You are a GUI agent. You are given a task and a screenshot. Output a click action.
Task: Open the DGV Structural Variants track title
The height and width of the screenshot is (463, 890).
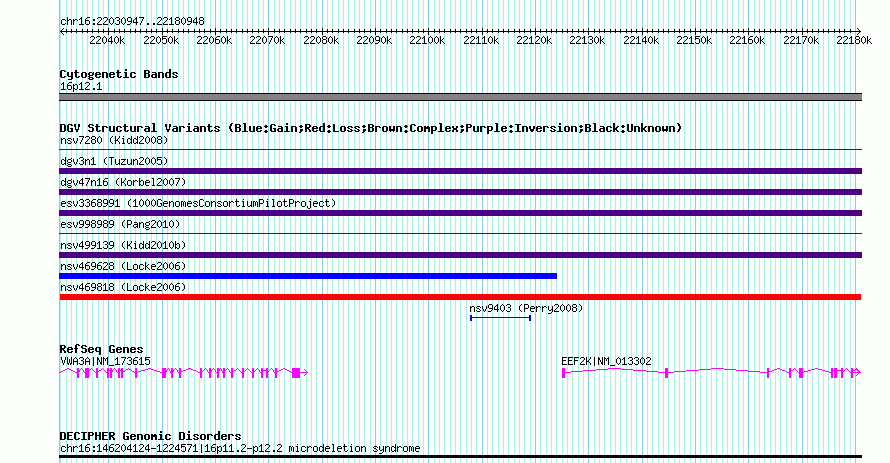pos(371,128)
